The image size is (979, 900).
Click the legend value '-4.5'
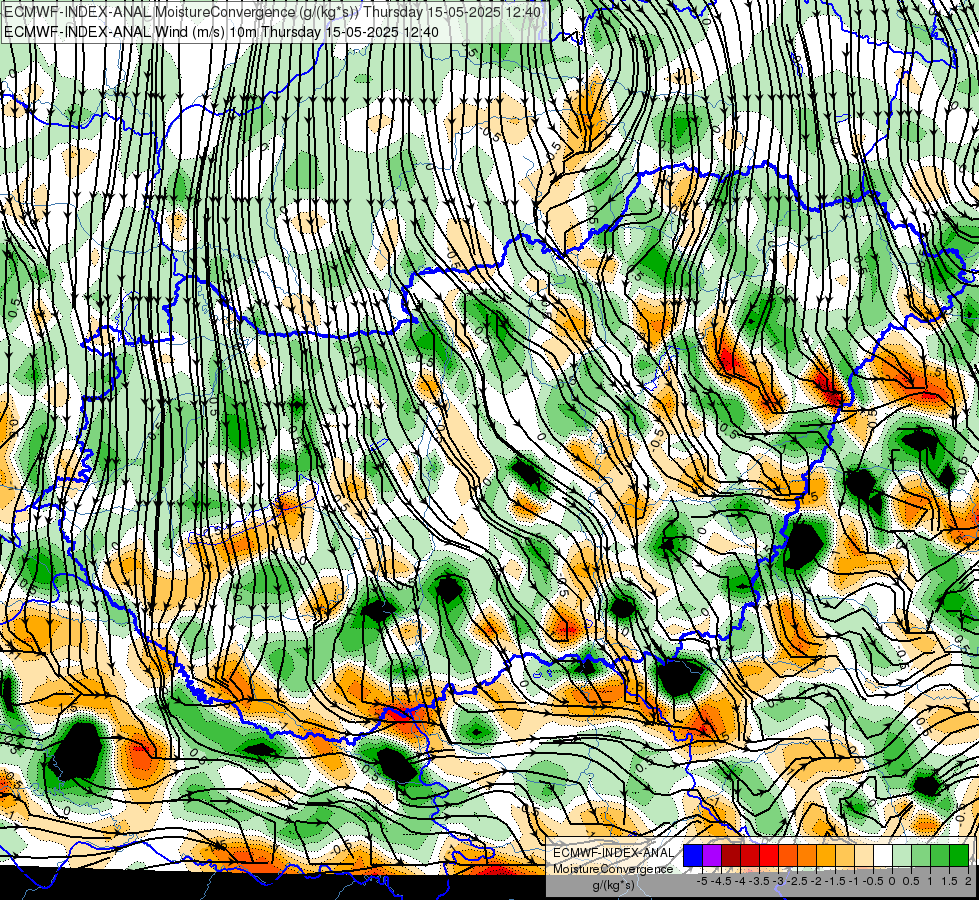tap(722, 881)
